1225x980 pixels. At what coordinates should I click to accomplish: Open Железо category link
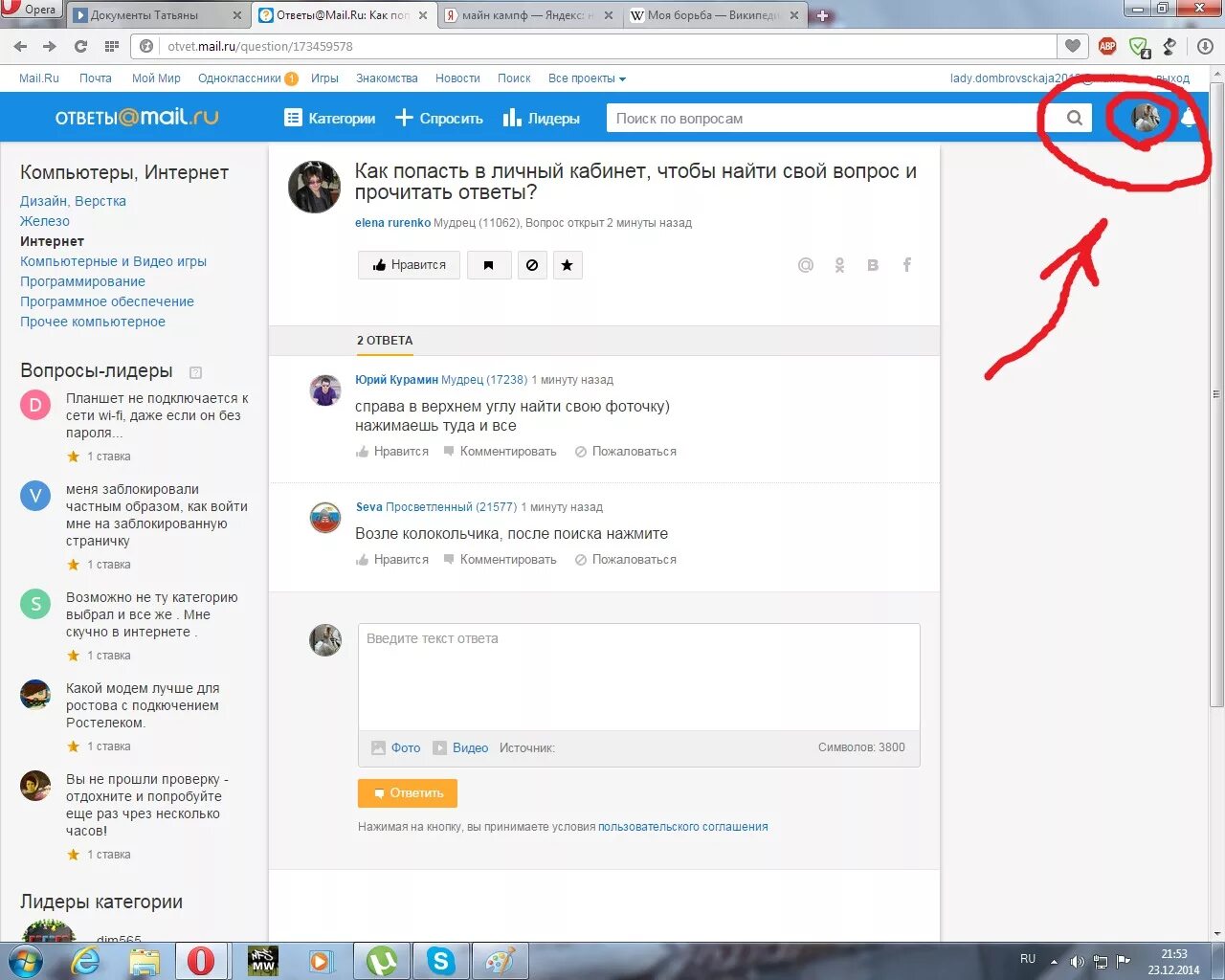pyautogui.click(x=45, y=221)
